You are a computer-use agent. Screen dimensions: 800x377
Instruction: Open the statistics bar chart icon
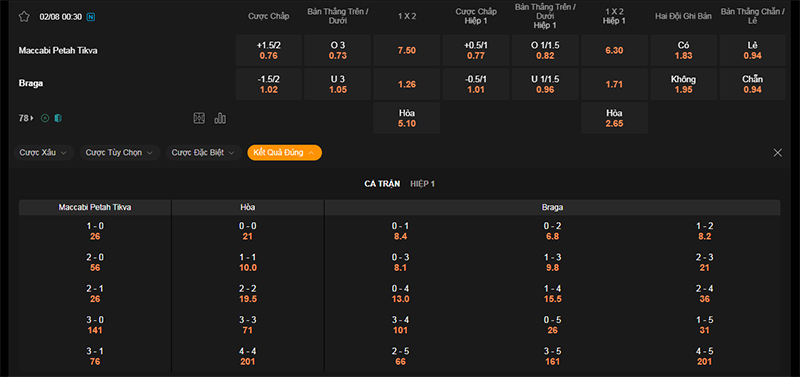point(220,118)
